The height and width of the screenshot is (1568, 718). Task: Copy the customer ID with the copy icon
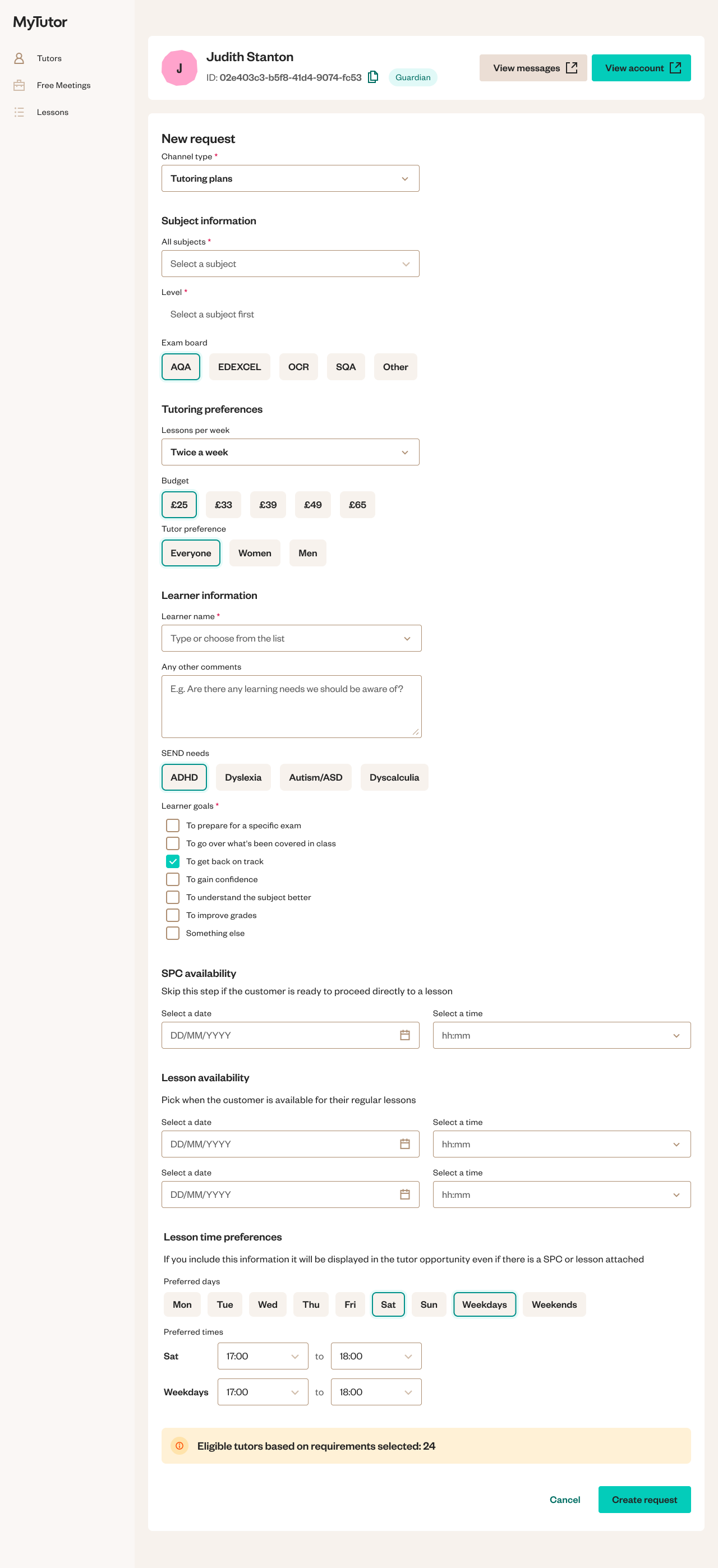point(374,77)
